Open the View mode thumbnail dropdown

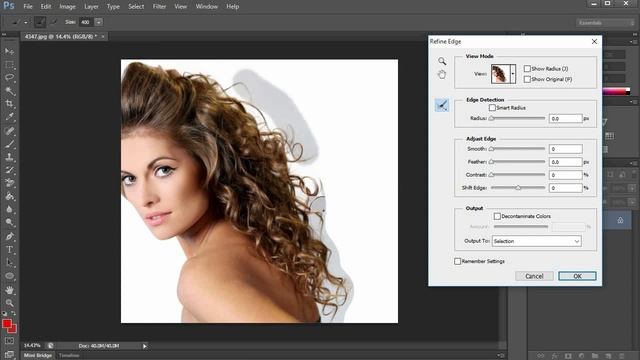point(513,74)
